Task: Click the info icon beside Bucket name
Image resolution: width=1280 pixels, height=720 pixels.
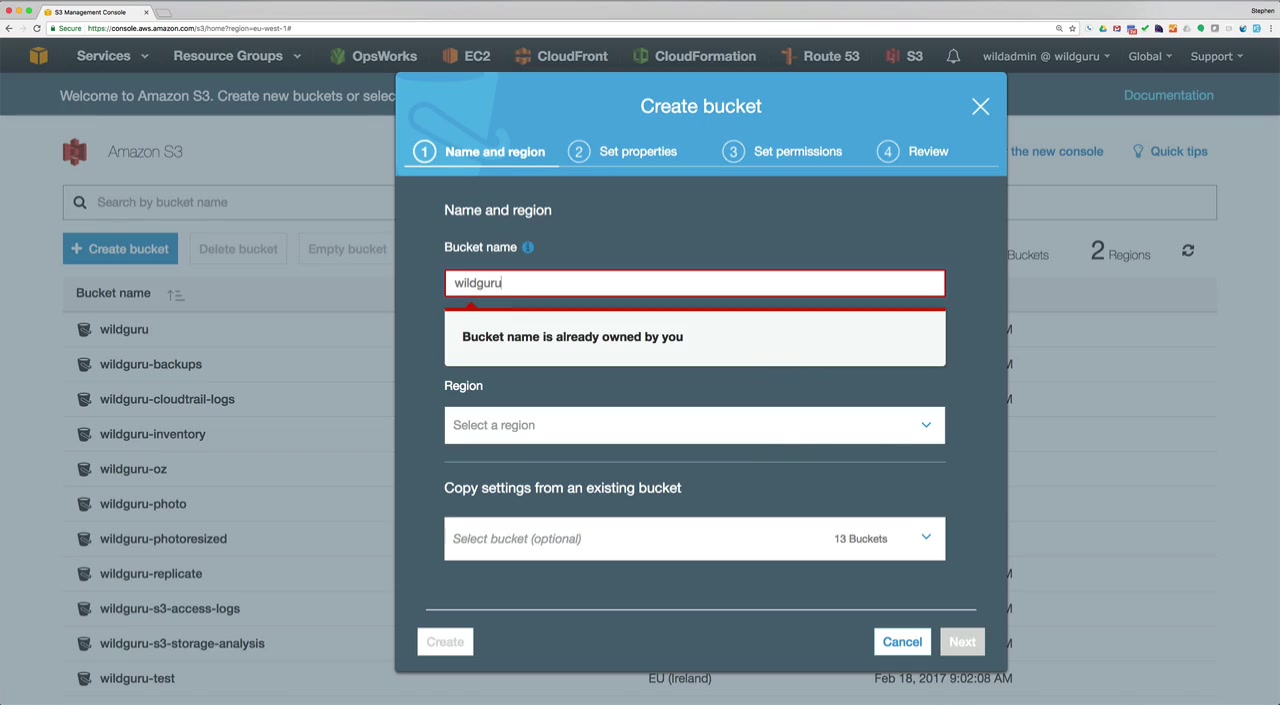Action: (x=528, y=247)
